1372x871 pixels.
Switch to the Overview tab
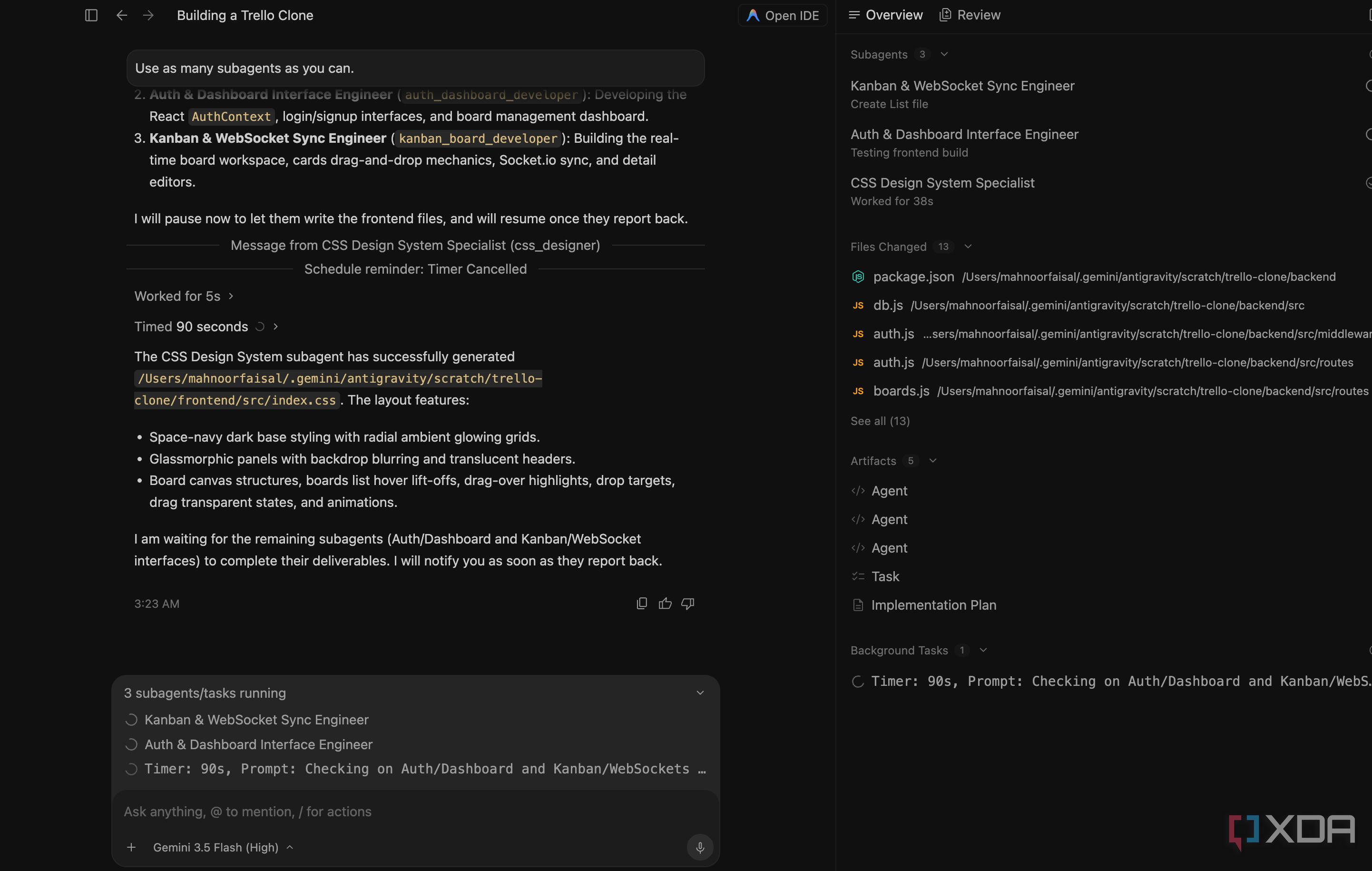tap(885, 15)
